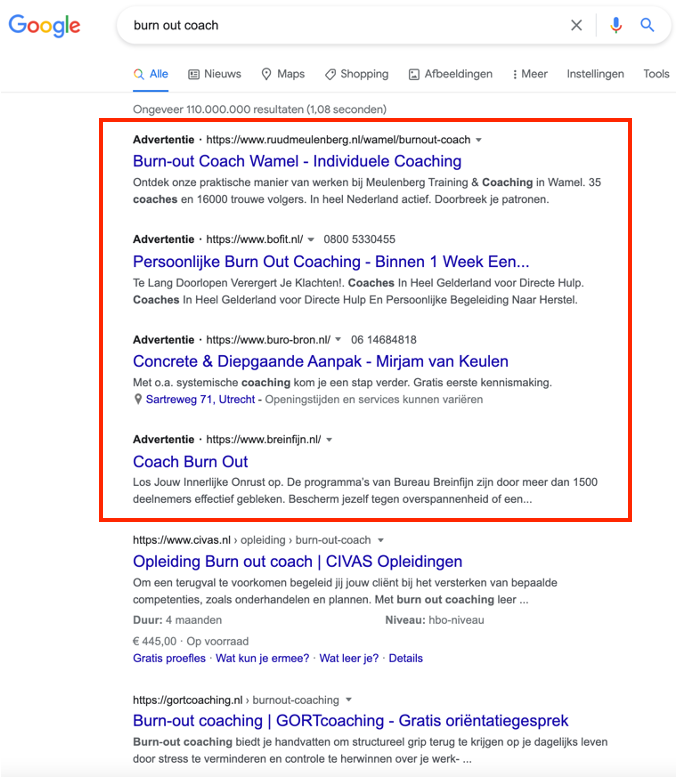Click the 'Wat kun je ermee?' sitelink
676x778 pixels.
click(x=262, y=658)
